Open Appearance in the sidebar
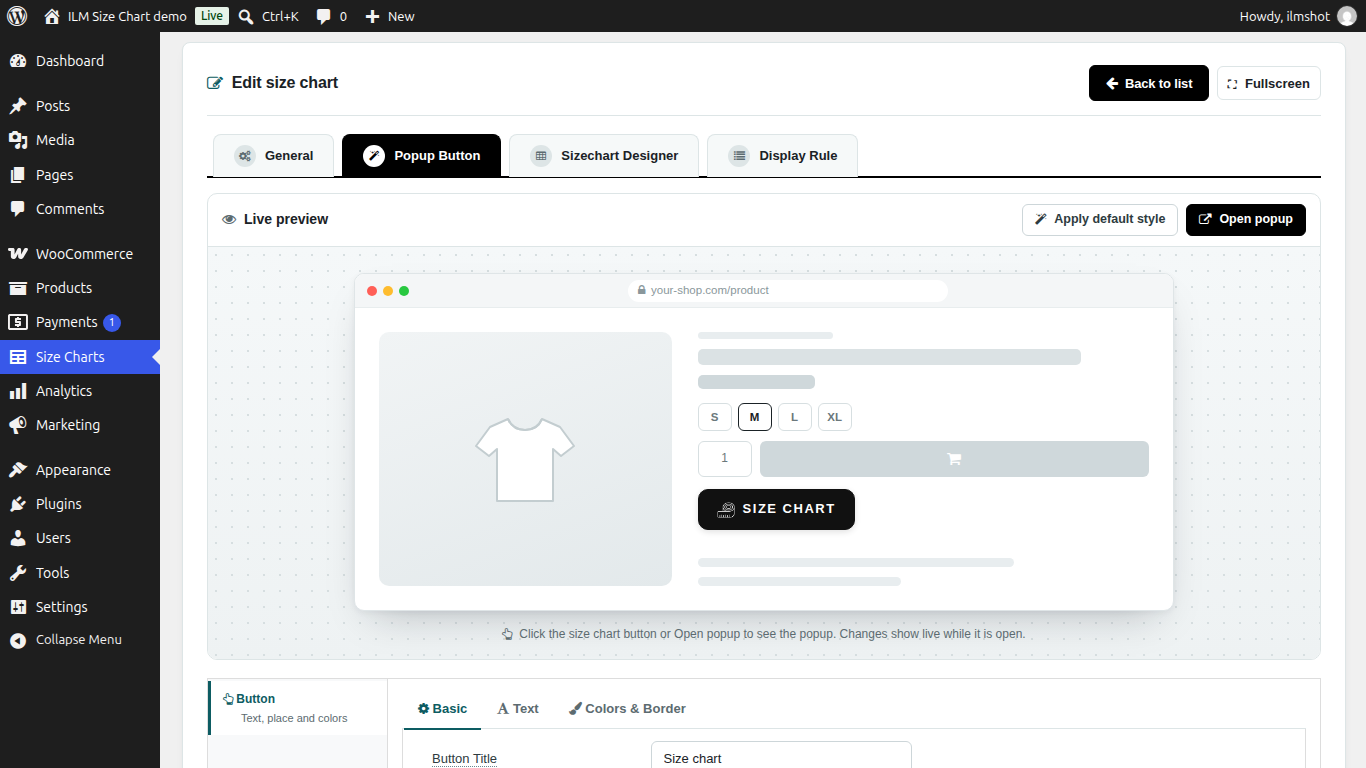Viewport: 1366px width, 768px height. click(x=80, y=470)
